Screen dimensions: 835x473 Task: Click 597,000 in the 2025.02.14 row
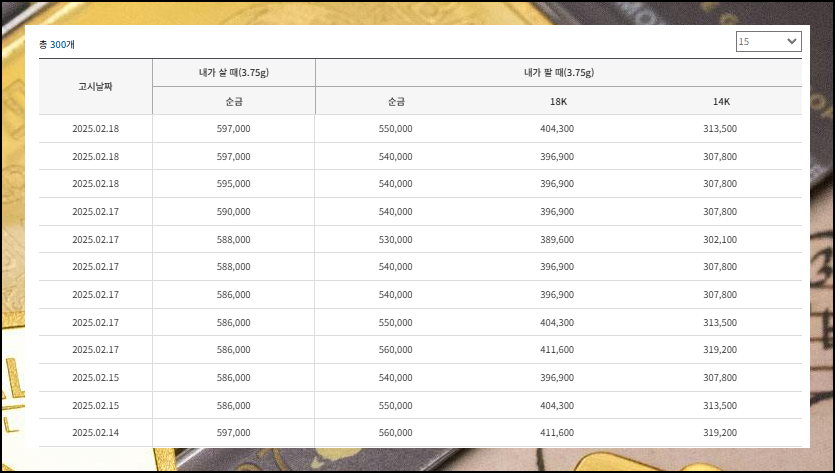(x=233, y=433)
